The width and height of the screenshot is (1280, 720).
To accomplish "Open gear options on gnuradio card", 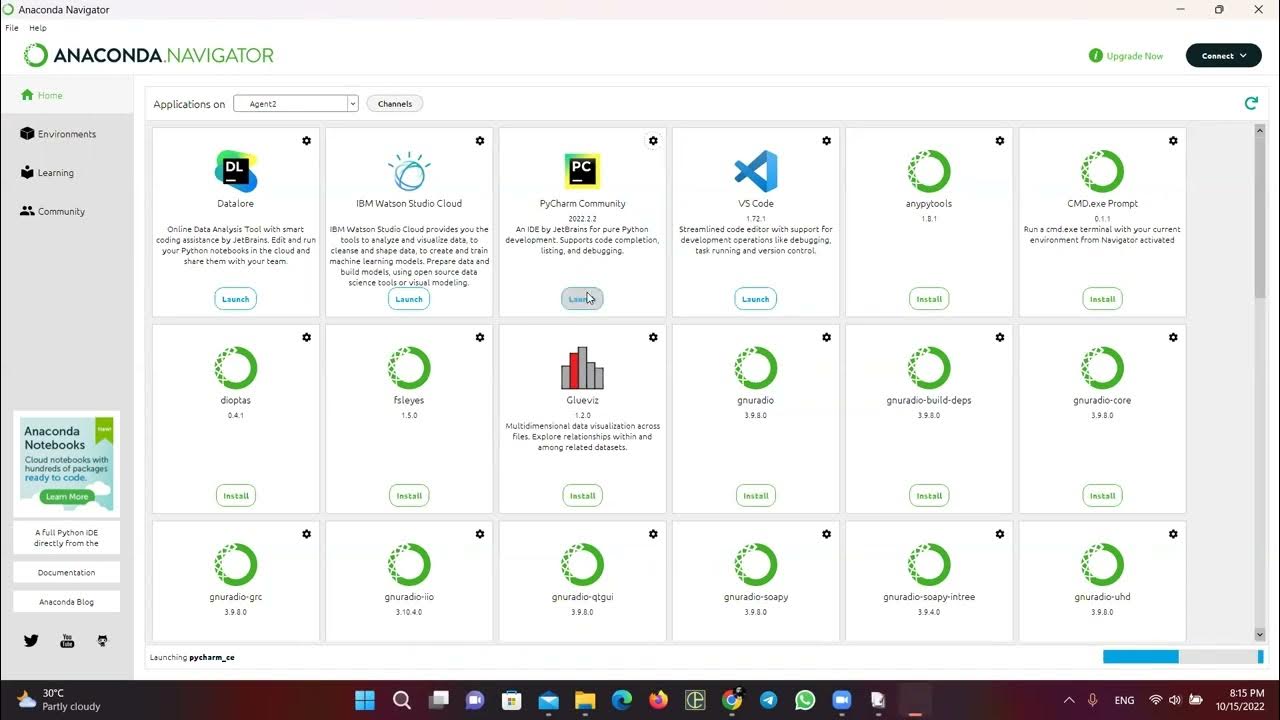I will [826, 338].
